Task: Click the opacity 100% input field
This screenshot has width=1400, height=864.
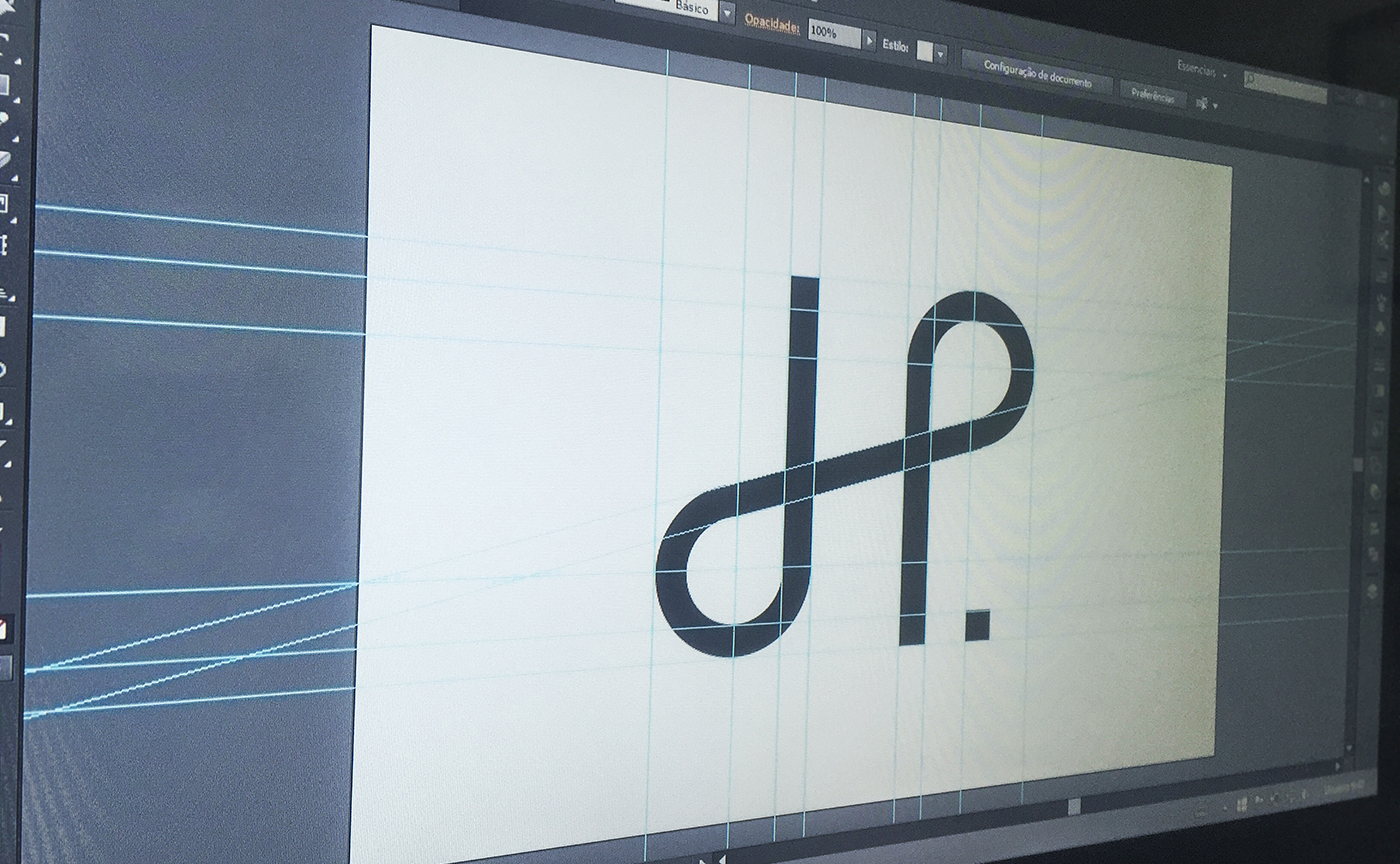Action: pyautogui.click(x=834, y=34)
